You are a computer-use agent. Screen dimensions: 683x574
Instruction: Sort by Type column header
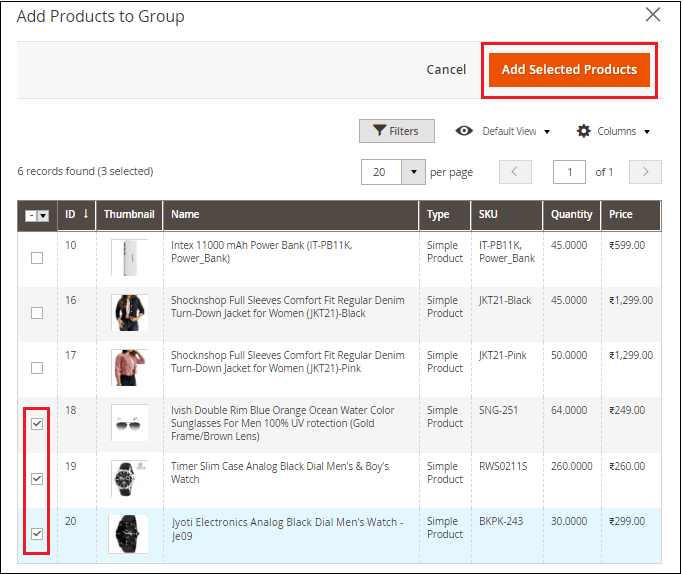445,214
